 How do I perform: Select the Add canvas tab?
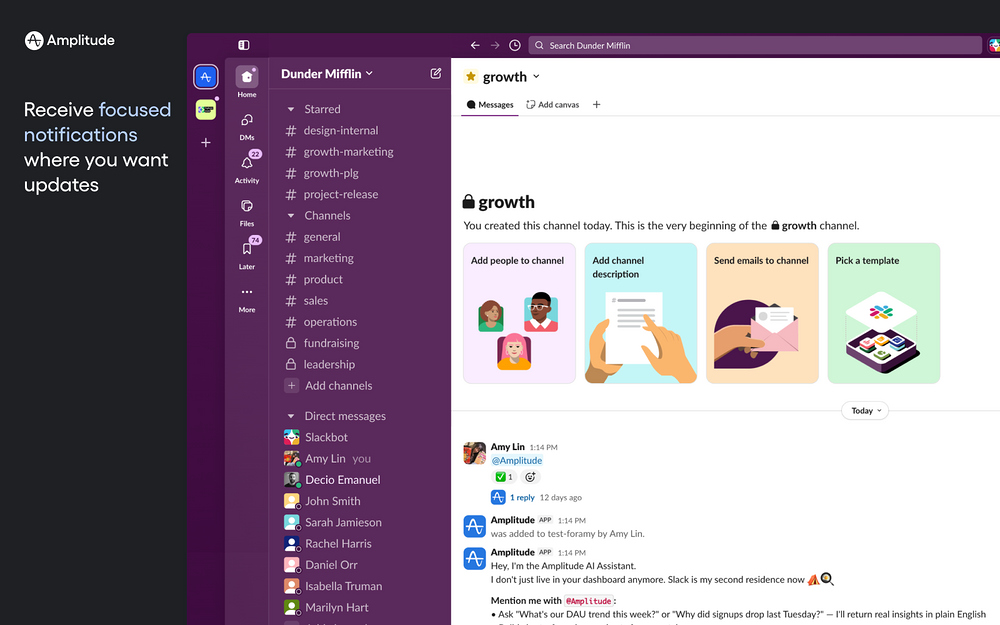click(552, 105)
